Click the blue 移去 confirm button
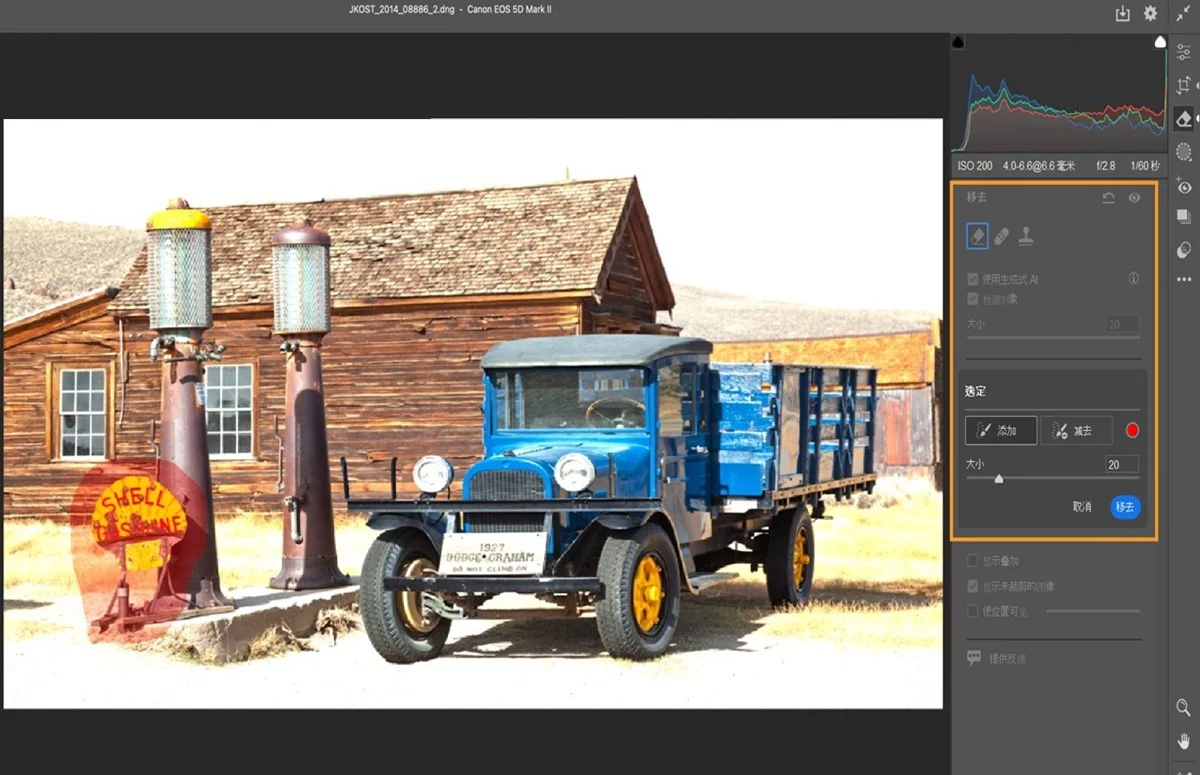This screenshot has width=1200, height=775. pos(1124,507)
